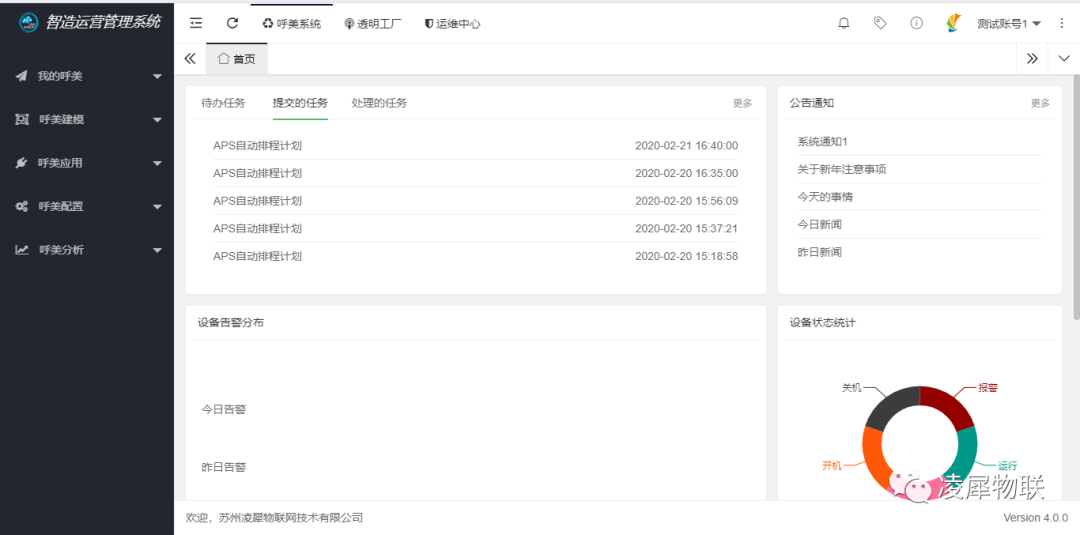Open the tab options dropdown chevron

click(x=1063, y=59)
